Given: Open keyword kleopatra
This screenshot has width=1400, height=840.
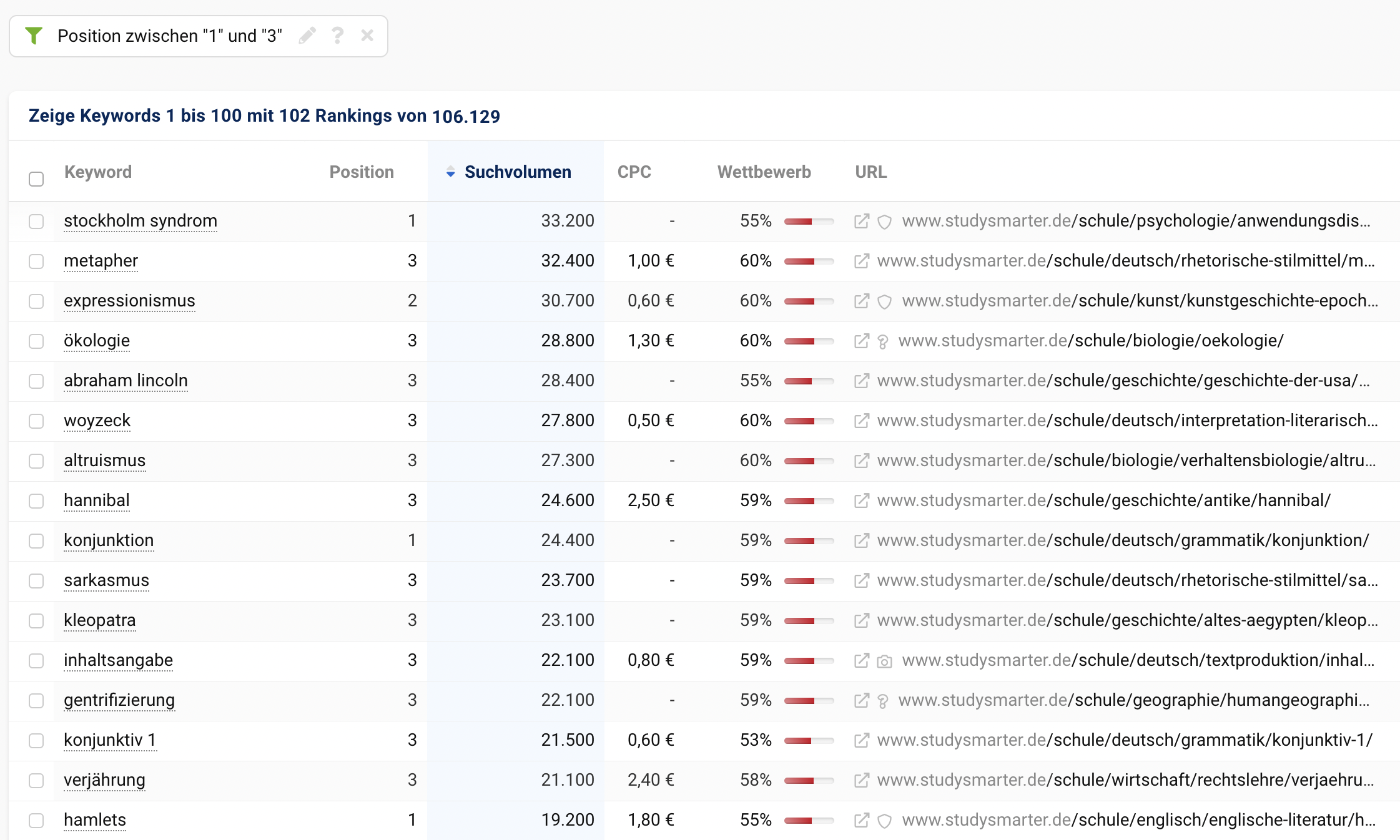Looking at the screenshot, I should 100,620.
